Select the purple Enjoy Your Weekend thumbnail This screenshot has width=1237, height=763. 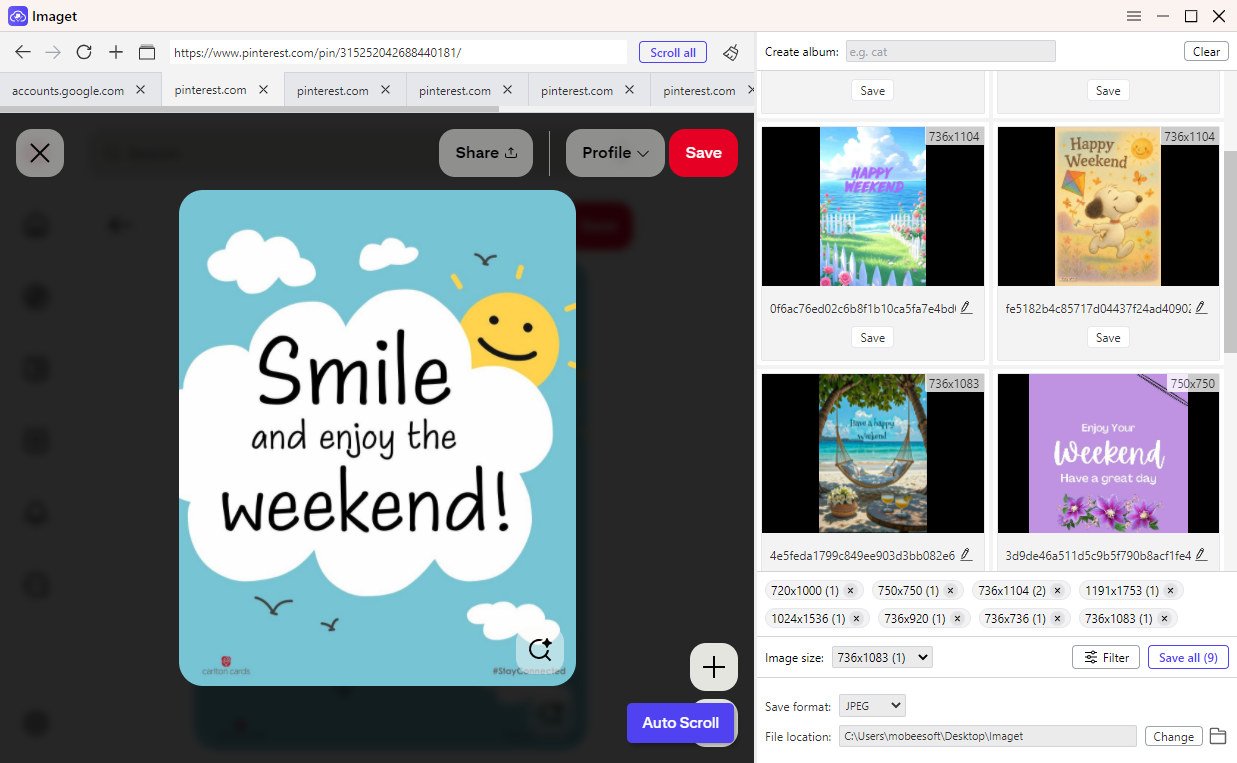[1108, 453]
